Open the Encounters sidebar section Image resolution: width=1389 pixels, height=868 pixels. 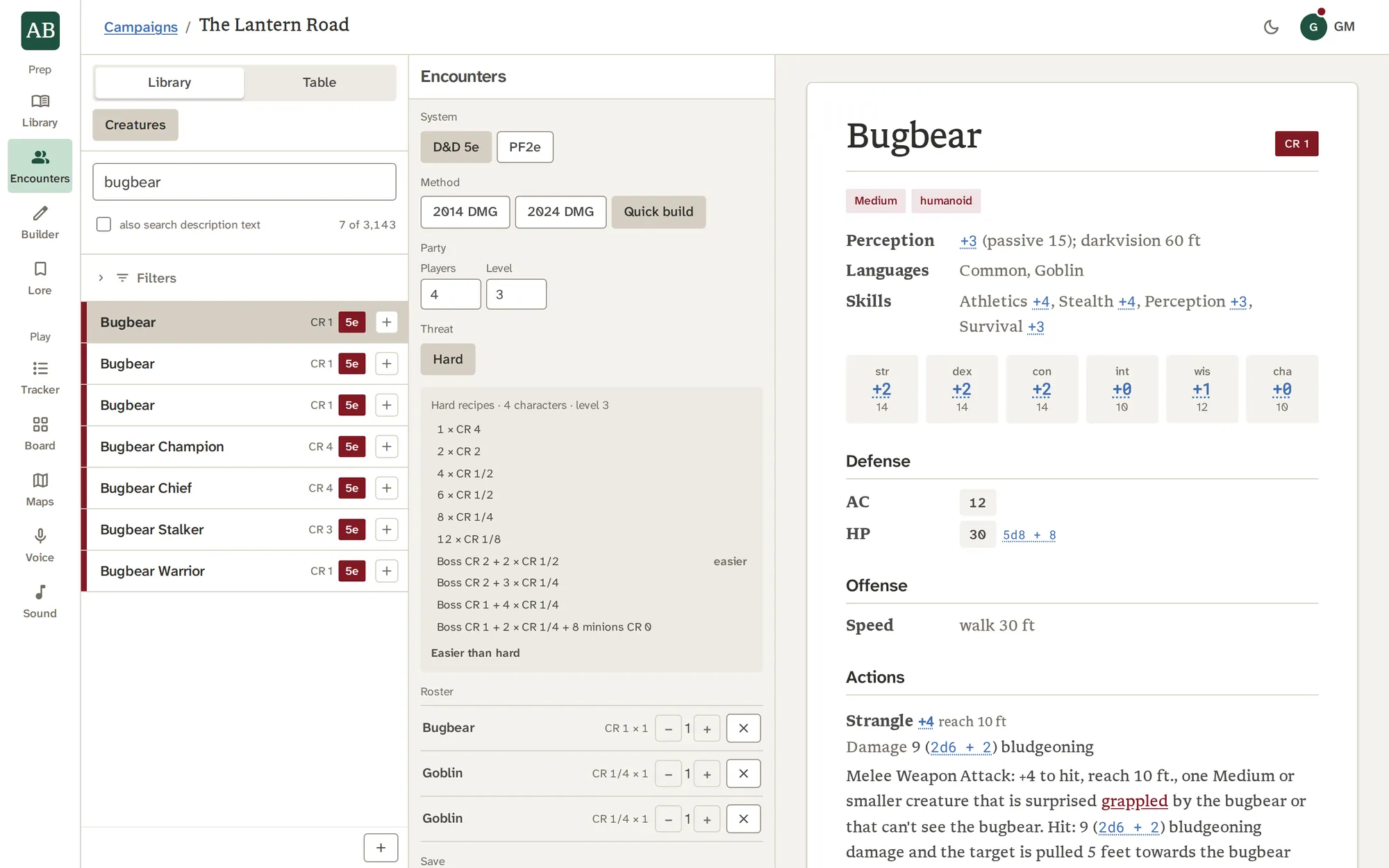40,166
